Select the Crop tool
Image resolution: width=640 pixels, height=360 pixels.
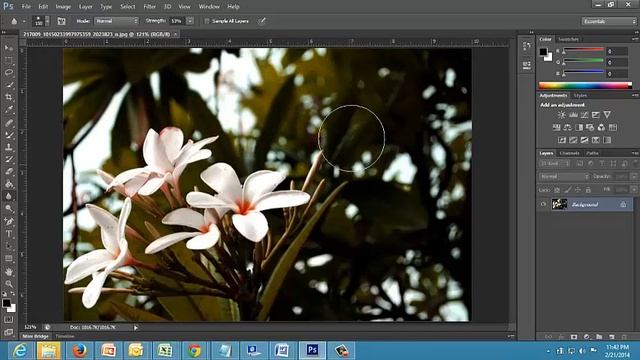tap(9, 97)
